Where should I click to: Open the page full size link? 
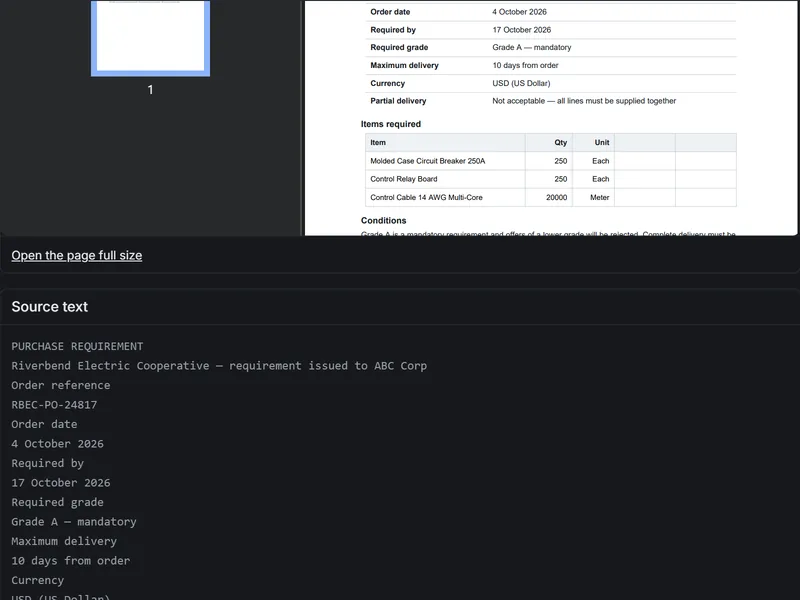(77, 255)
